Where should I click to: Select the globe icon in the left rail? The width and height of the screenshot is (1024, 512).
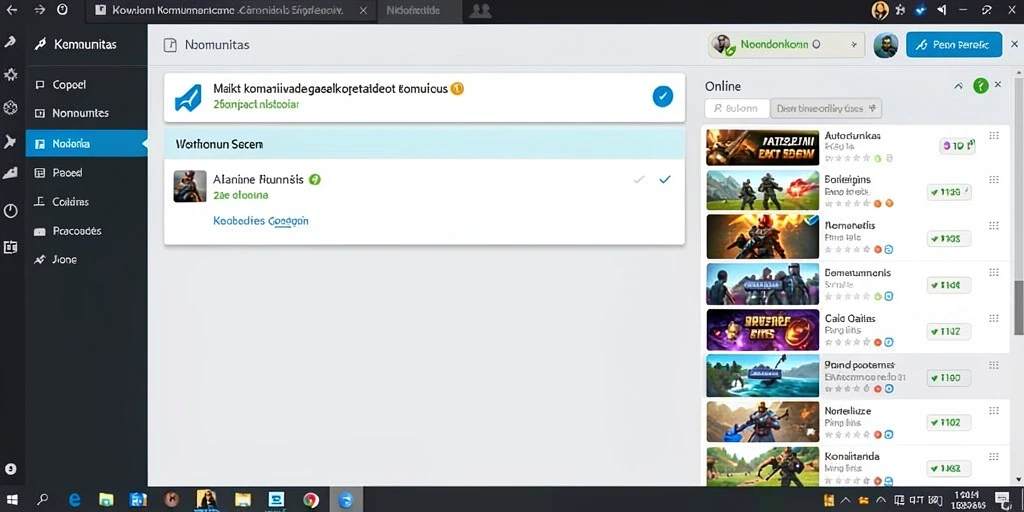(x=10, y=108)
